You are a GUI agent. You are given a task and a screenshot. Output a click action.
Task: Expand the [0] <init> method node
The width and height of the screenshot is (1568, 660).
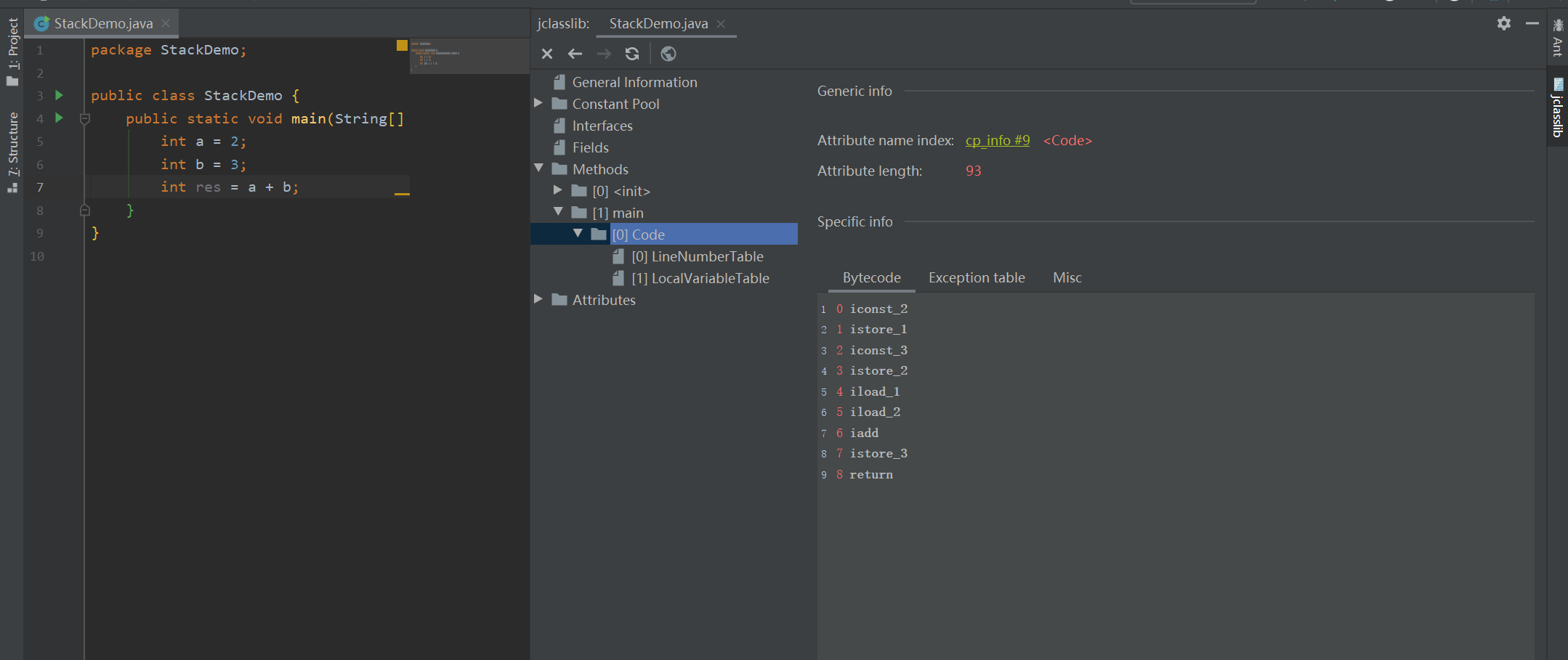(558, 190)
